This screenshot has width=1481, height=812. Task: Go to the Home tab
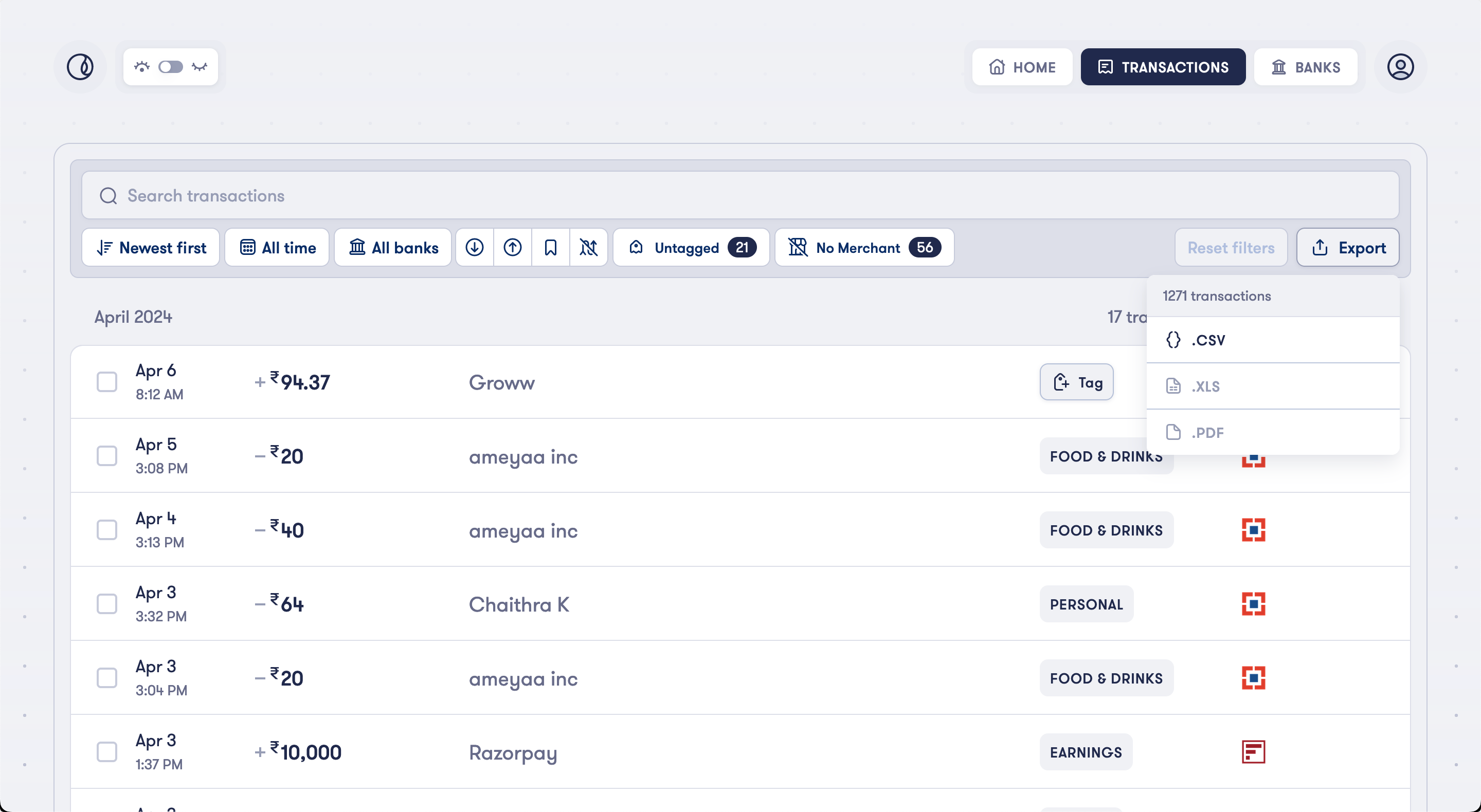coord(1022,67)
